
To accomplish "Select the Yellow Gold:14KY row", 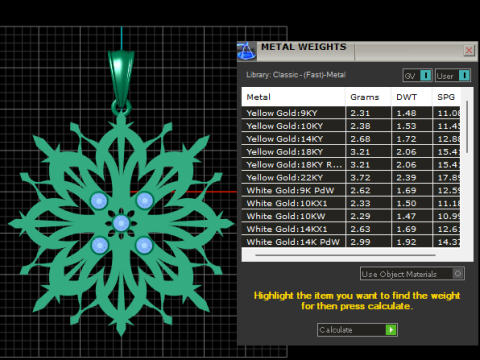I will pos(351,139).
